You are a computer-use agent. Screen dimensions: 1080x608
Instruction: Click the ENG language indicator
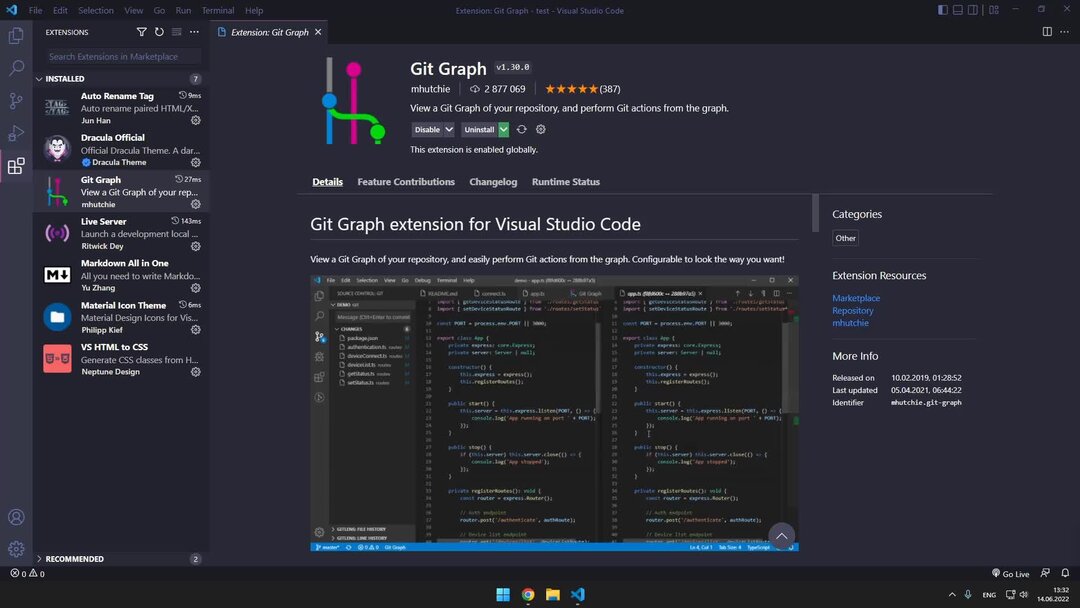point(989,595)
